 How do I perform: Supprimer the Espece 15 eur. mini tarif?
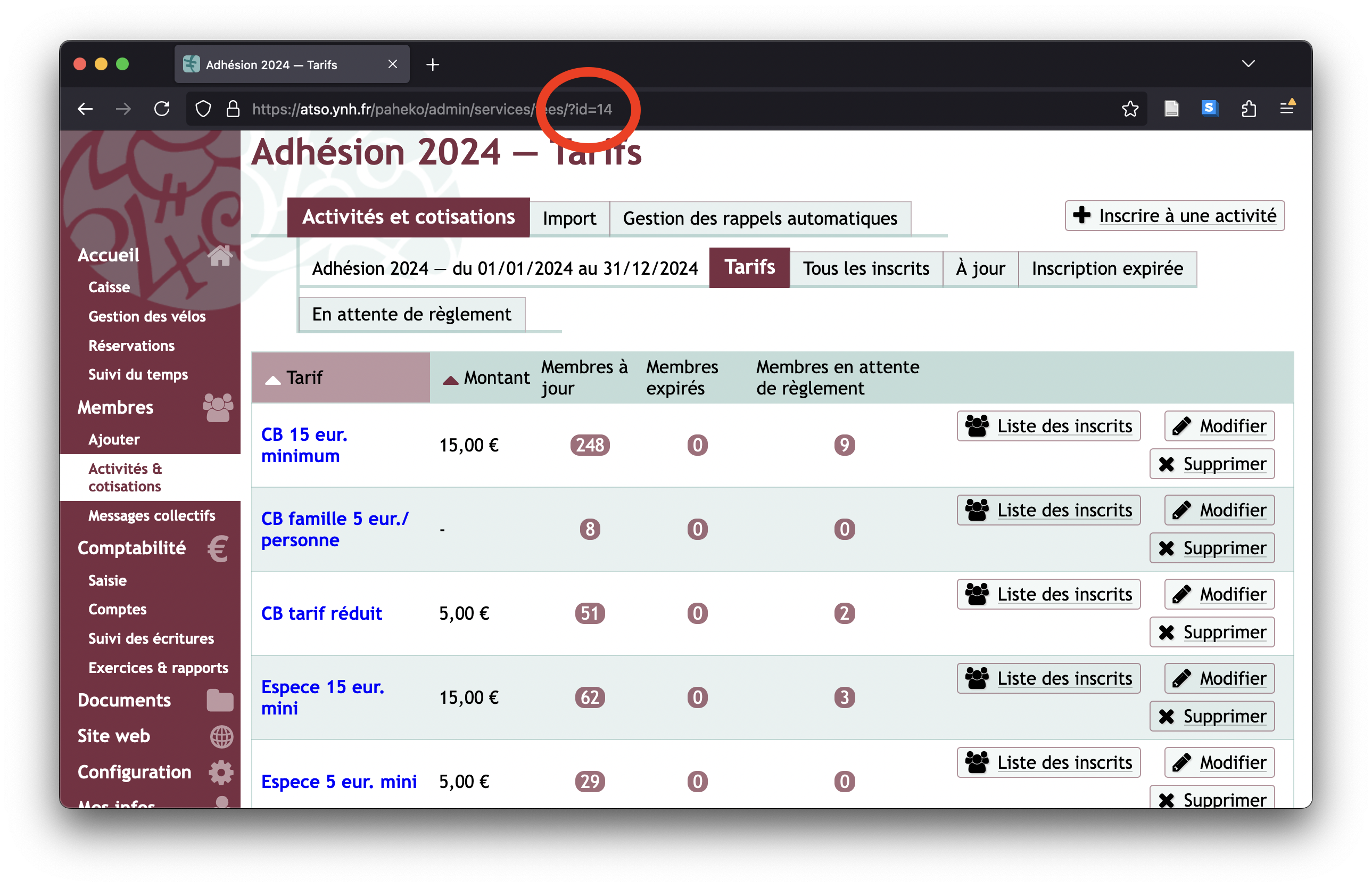(1211, 716)
